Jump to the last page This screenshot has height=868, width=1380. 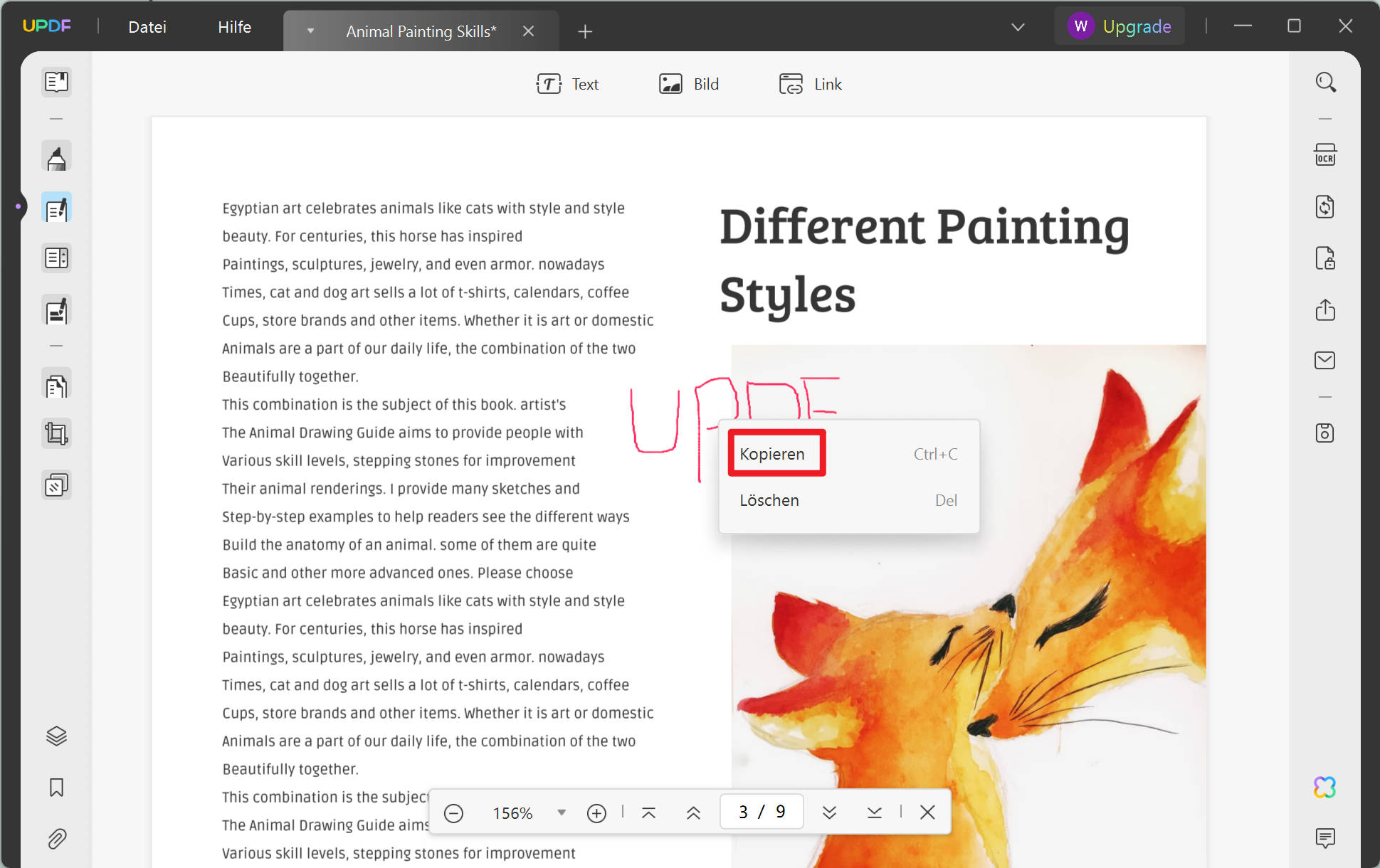pos(875,813)
